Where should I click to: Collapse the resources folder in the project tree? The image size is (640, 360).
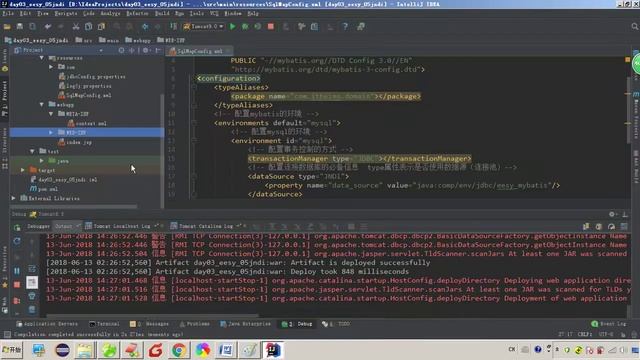[x=42, y=58]
